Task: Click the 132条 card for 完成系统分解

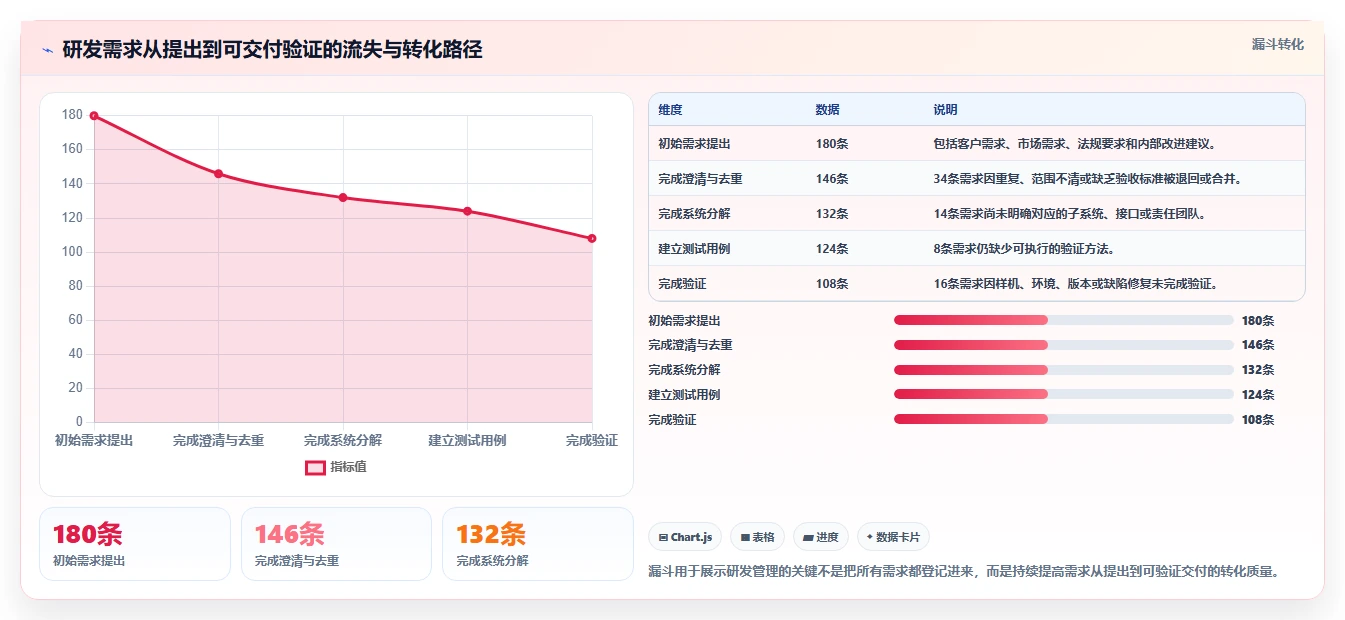Action: (x=538, y=544)
